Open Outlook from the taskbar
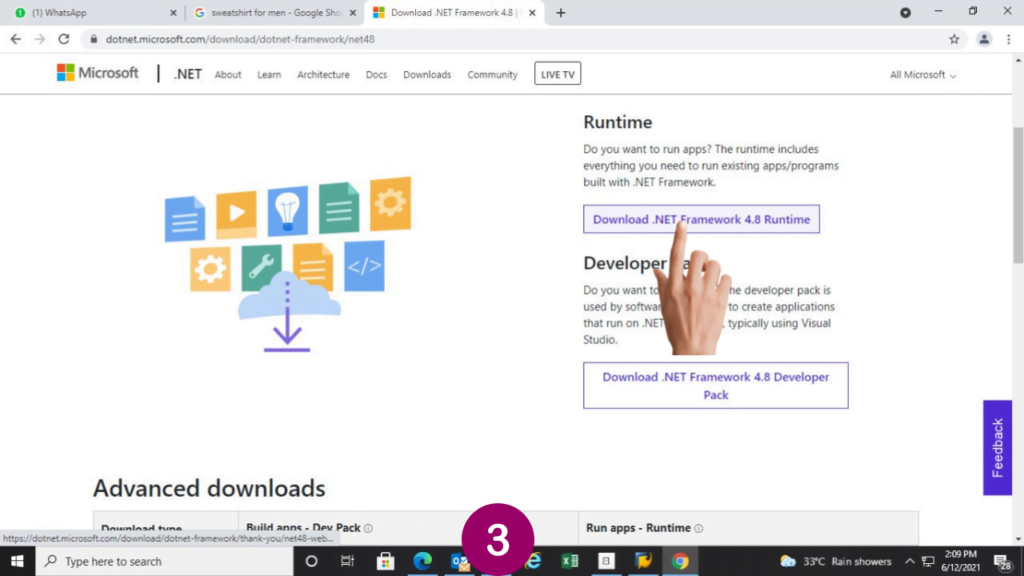Screen dimensions: 1024x576 click(x=459, y=561)
